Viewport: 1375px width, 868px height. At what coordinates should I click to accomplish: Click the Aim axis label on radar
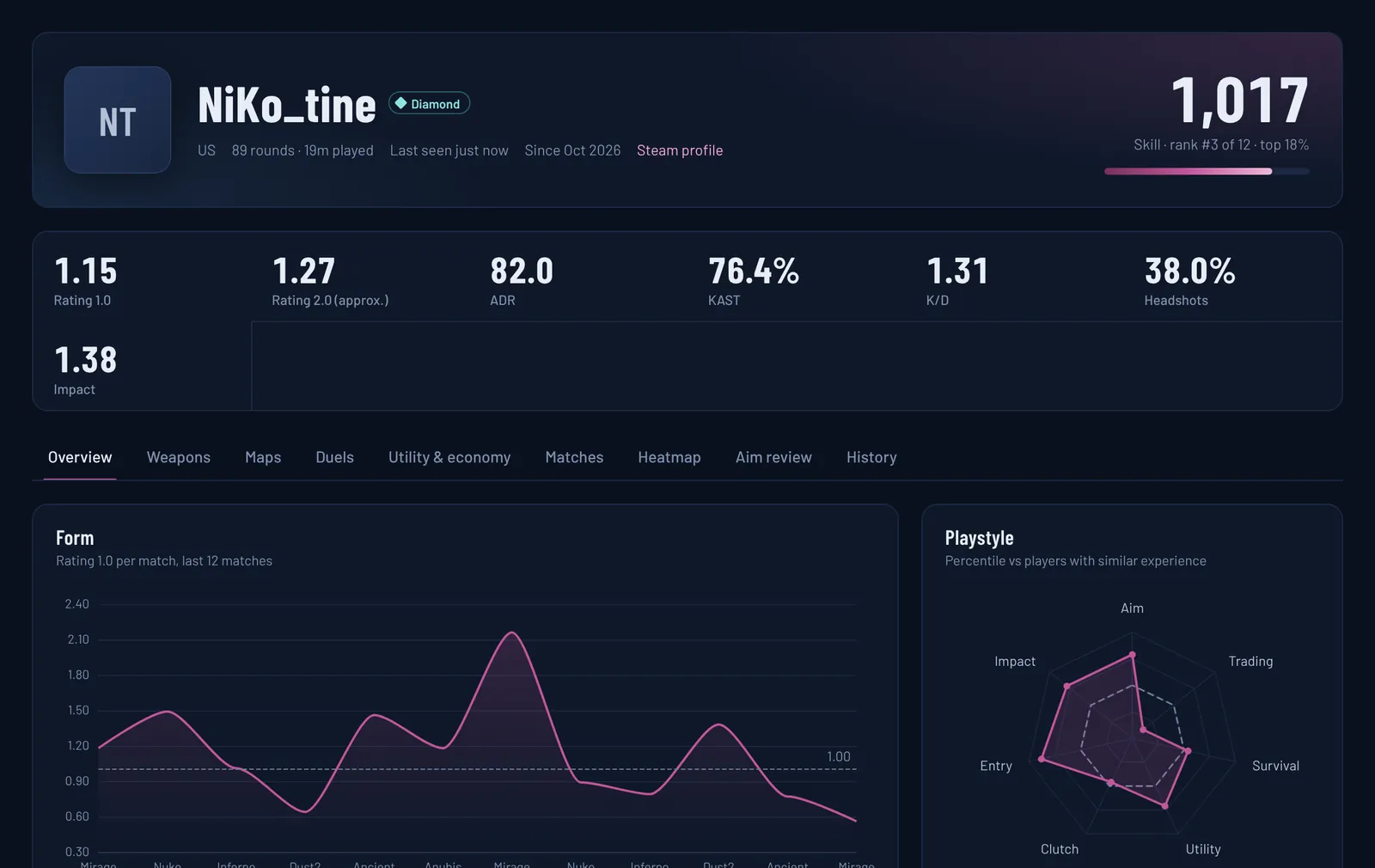coord(1132,608)
